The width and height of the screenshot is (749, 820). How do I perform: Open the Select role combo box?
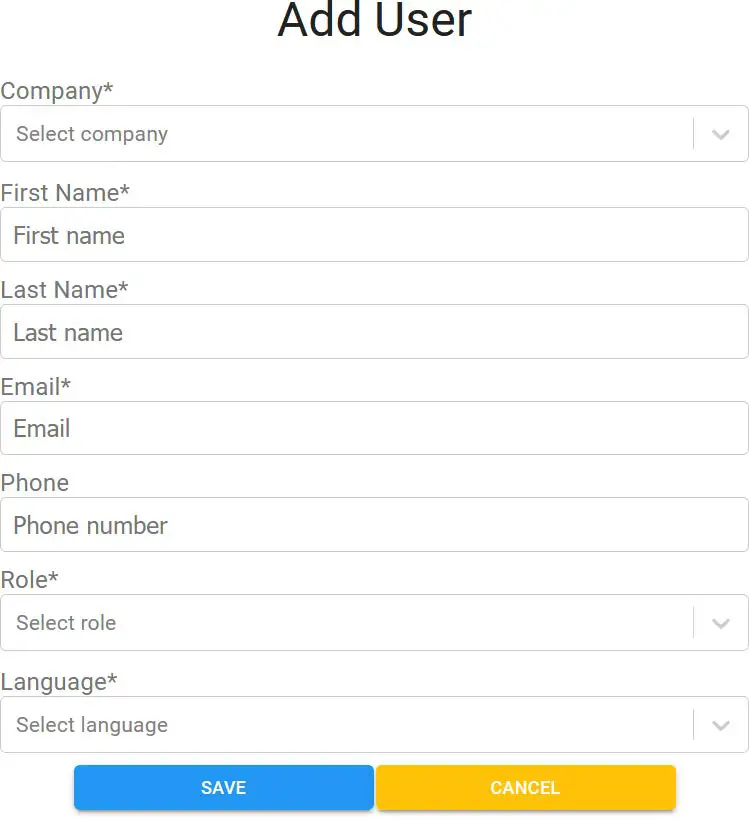coord(345,623)
